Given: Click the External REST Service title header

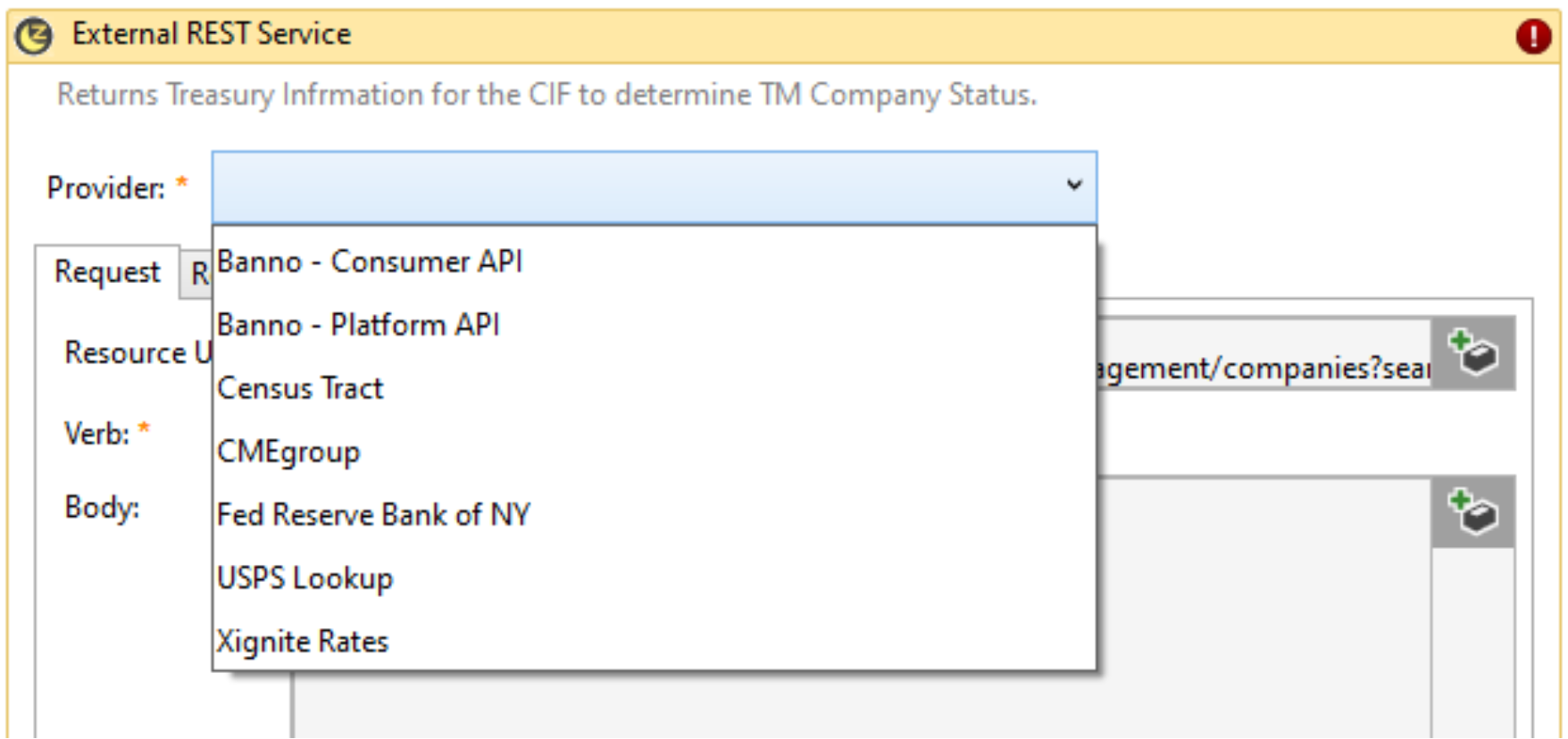Looking at the screenshot, I should coord(212,35).
